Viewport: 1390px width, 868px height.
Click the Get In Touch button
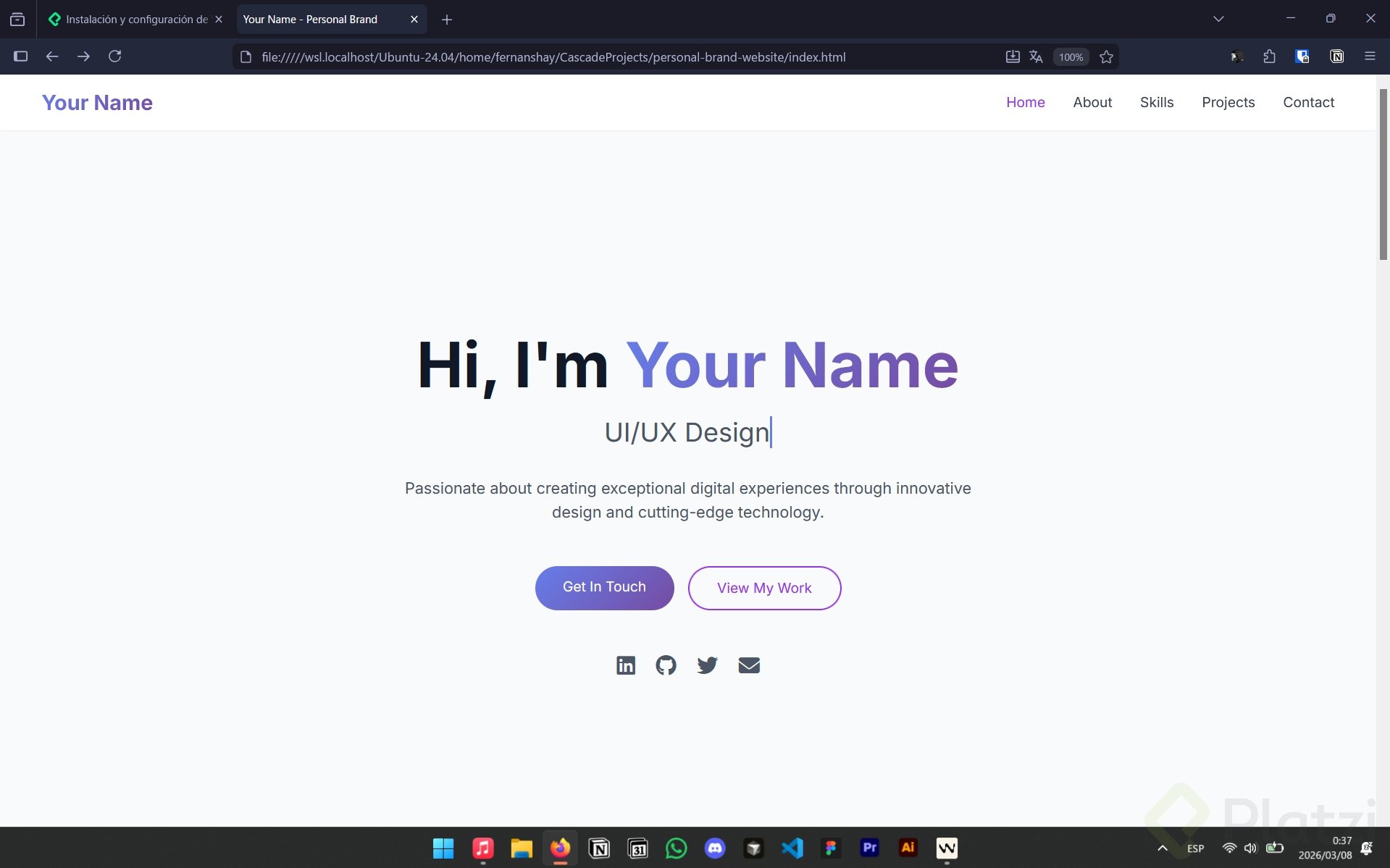(x=604, y=588)
